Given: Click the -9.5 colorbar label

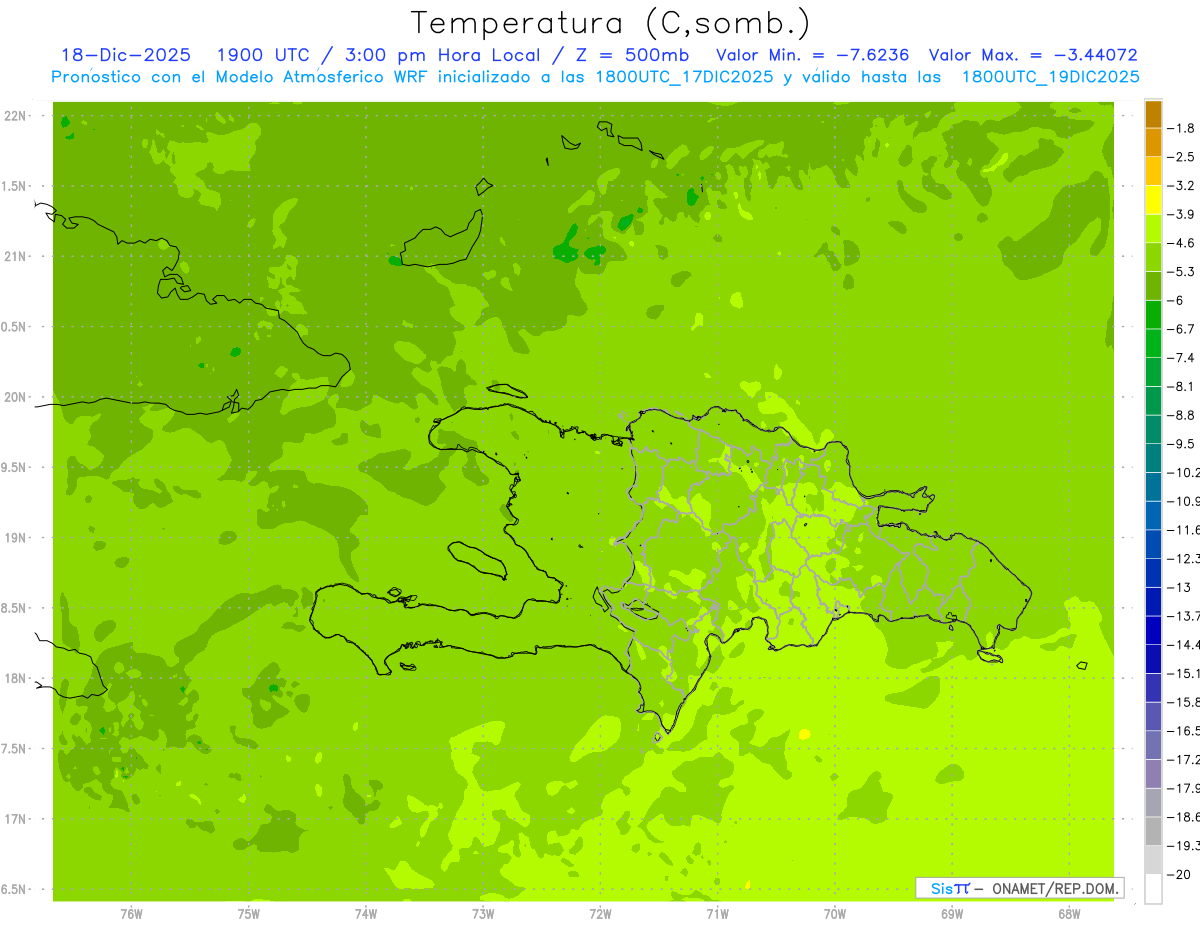Looking at the screenshot, I should click(x=1182, y=444).
